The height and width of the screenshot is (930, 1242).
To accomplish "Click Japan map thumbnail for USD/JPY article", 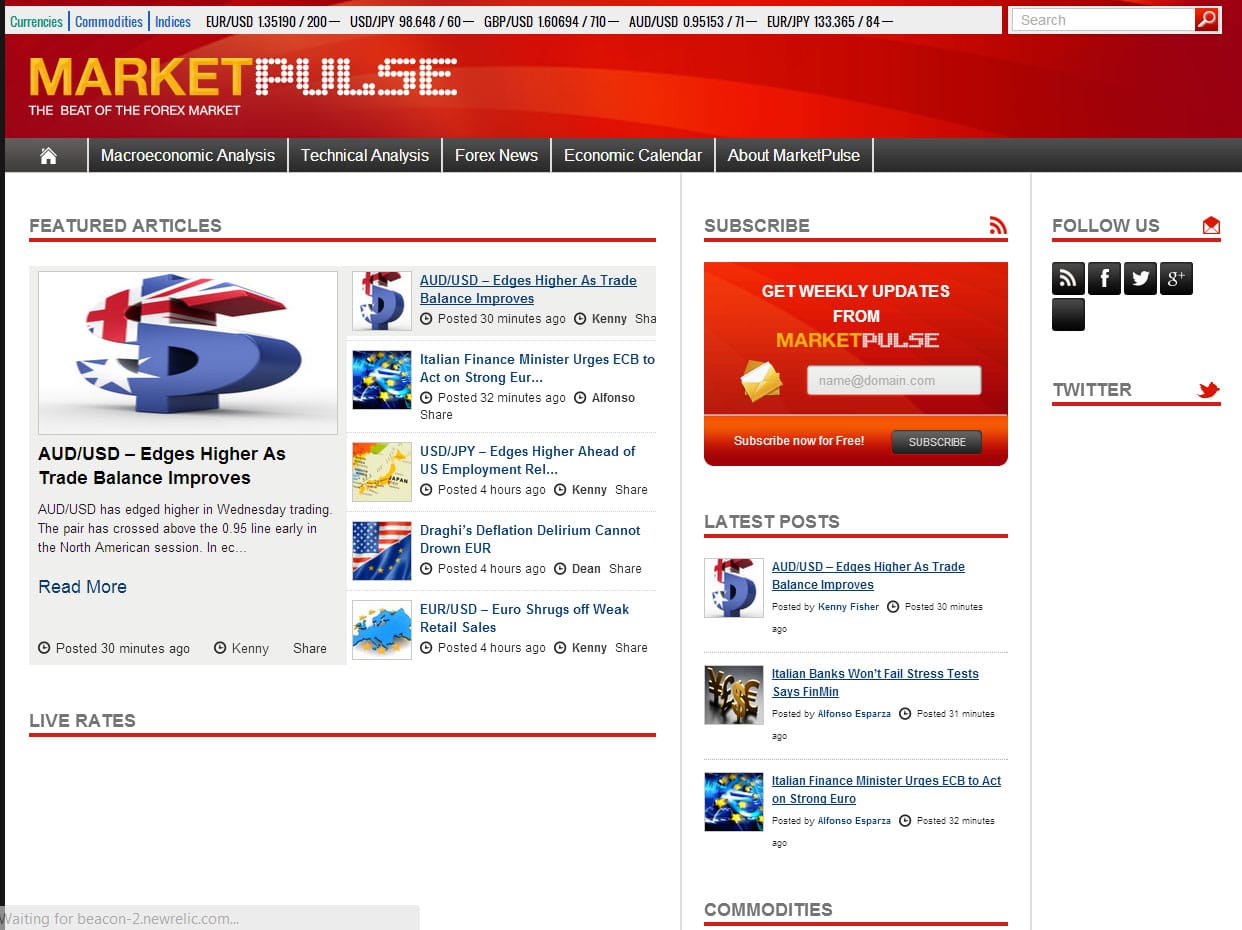I will coord(382,472).
